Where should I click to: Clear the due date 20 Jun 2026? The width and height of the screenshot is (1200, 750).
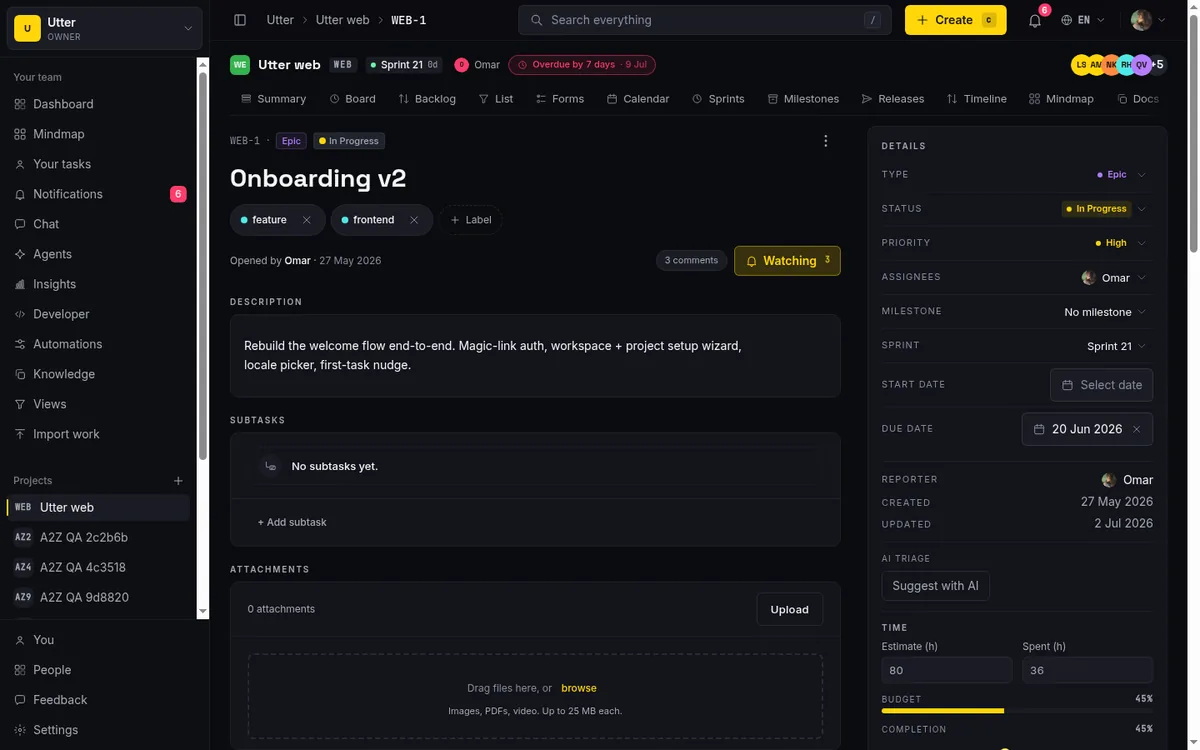[1136, 429]
